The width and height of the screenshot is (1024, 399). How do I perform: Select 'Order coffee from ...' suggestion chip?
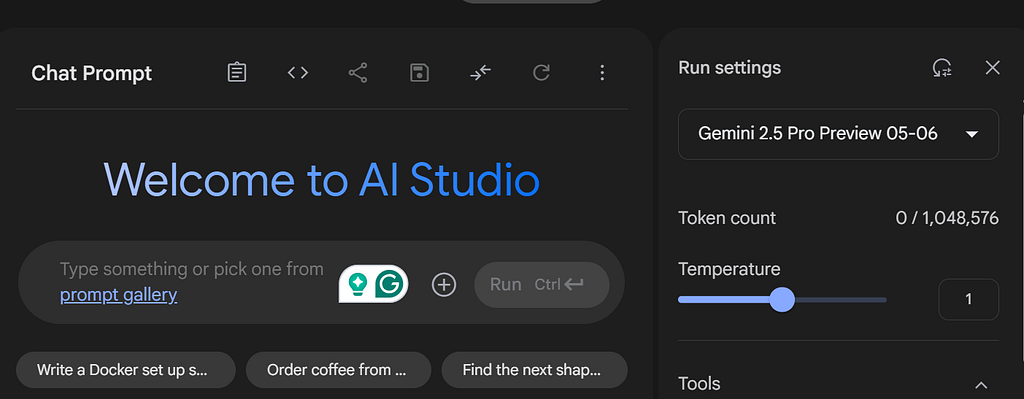point(338,370)
